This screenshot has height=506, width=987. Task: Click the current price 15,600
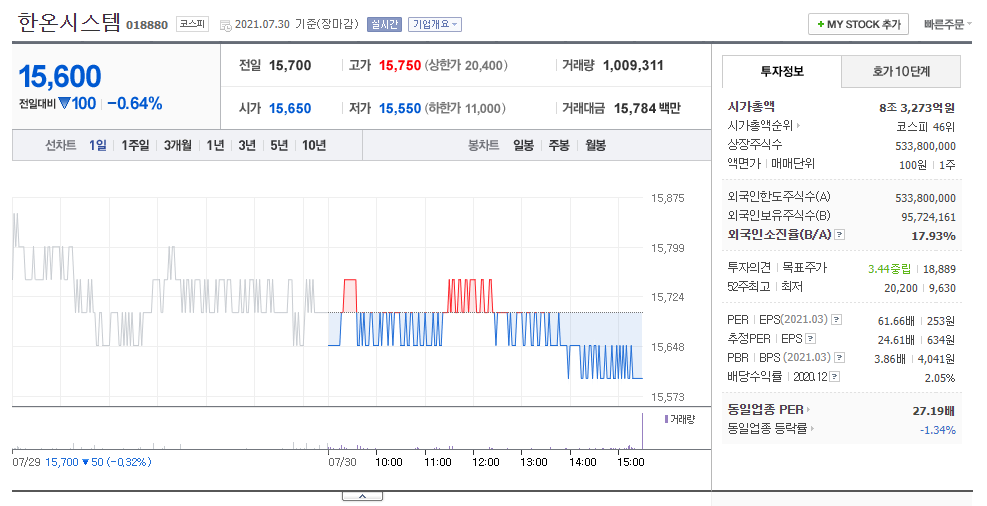(x=60, y=77)
